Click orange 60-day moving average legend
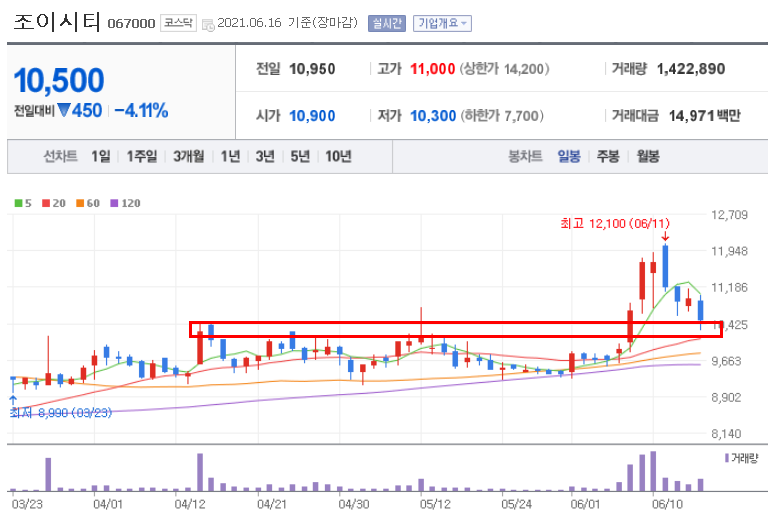This screenshot has height=519, width=768. (x=88, y=203)
